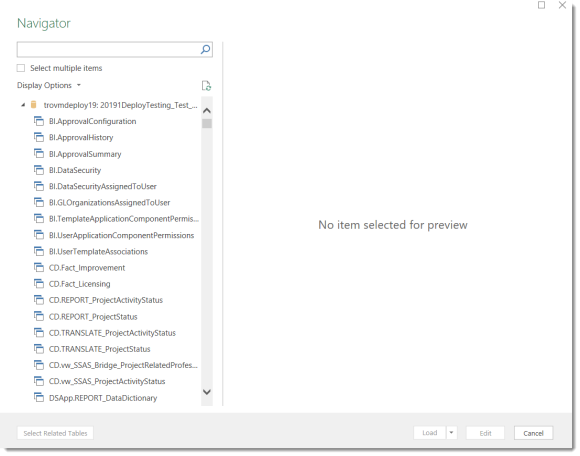
Task: Collapse the trovmdeploy19 database node
Action: click(x=23, y=105)
